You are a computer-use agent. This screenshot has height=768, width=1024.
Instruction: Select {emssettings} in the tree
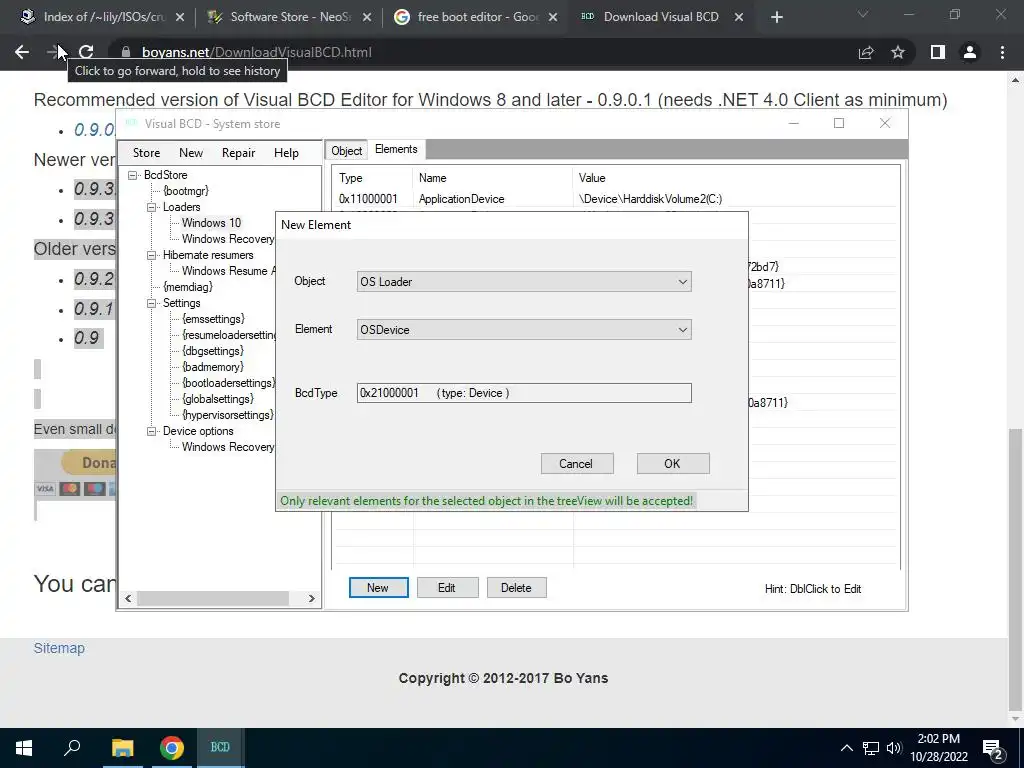[x=214, y=319]
